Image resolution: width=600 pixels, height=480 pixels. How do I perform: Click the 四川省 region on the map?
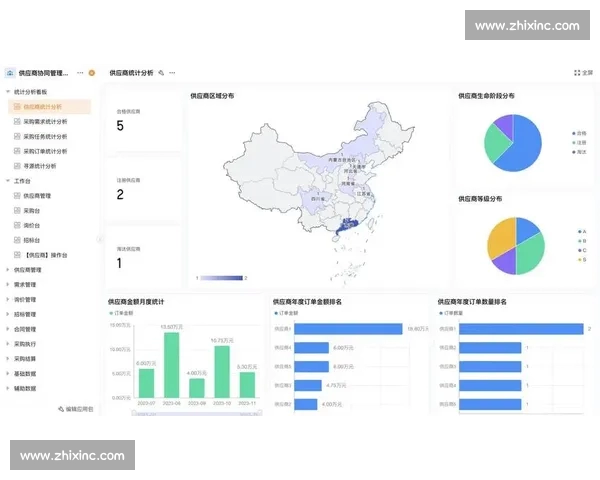[315, 199]
